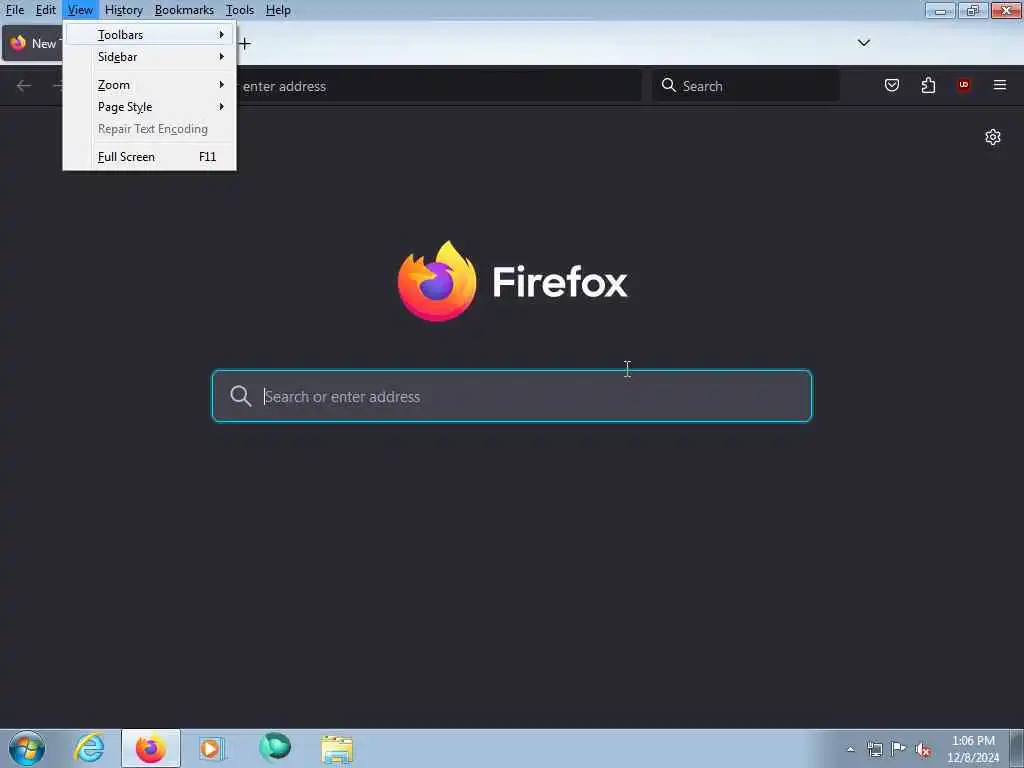Image resolution: width=1024 pixels, height=768 pixels.
Task: Choose Full Screen from View menu
Action: 150,157
